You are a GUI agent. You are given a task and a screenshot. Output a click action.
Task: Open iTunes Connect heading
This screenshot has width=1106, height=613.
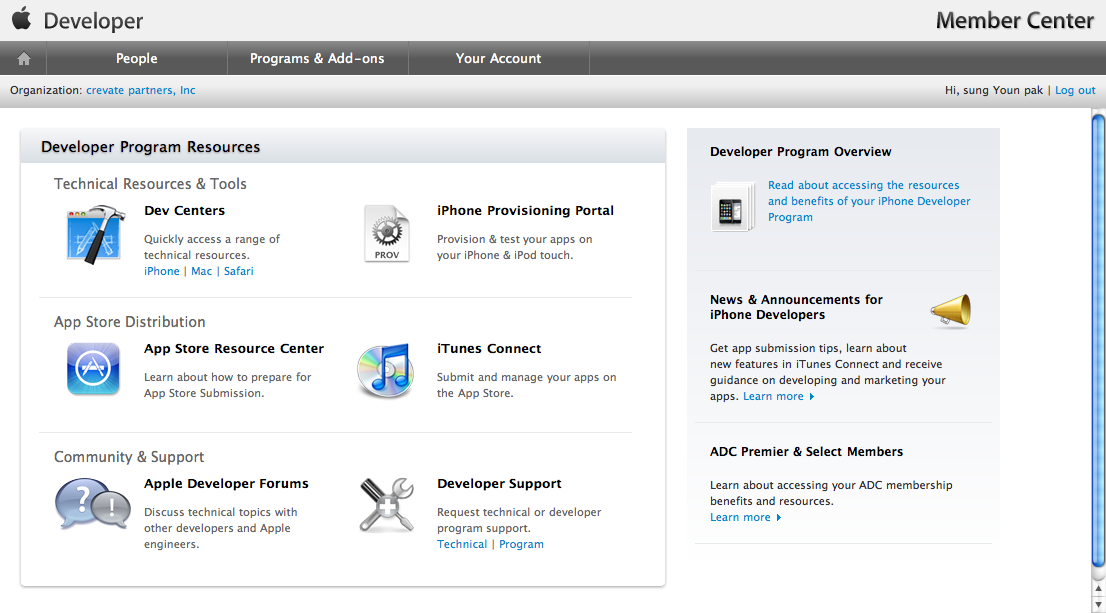489,348
